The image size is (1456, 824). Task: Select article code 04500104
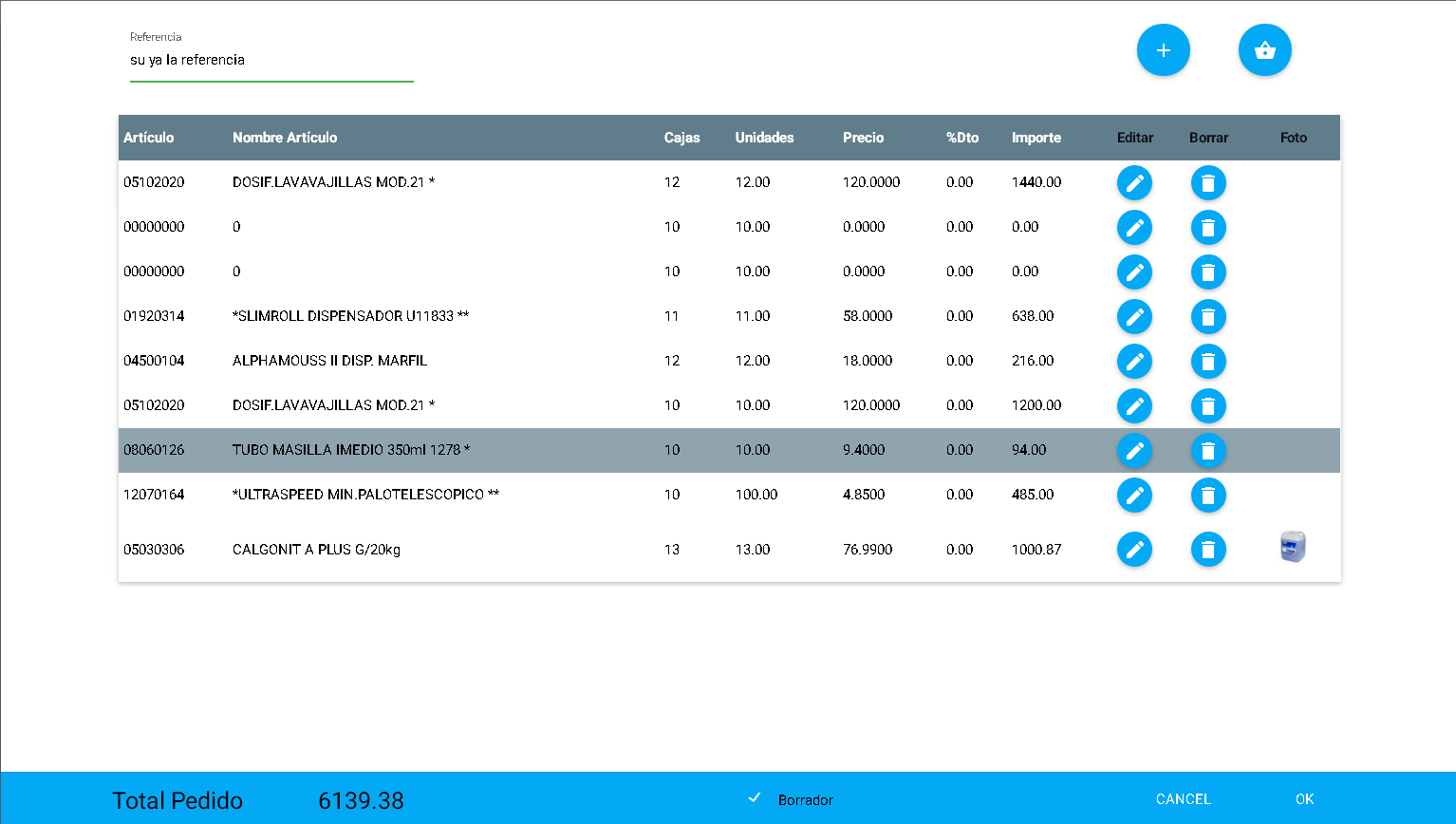point(154,361)
